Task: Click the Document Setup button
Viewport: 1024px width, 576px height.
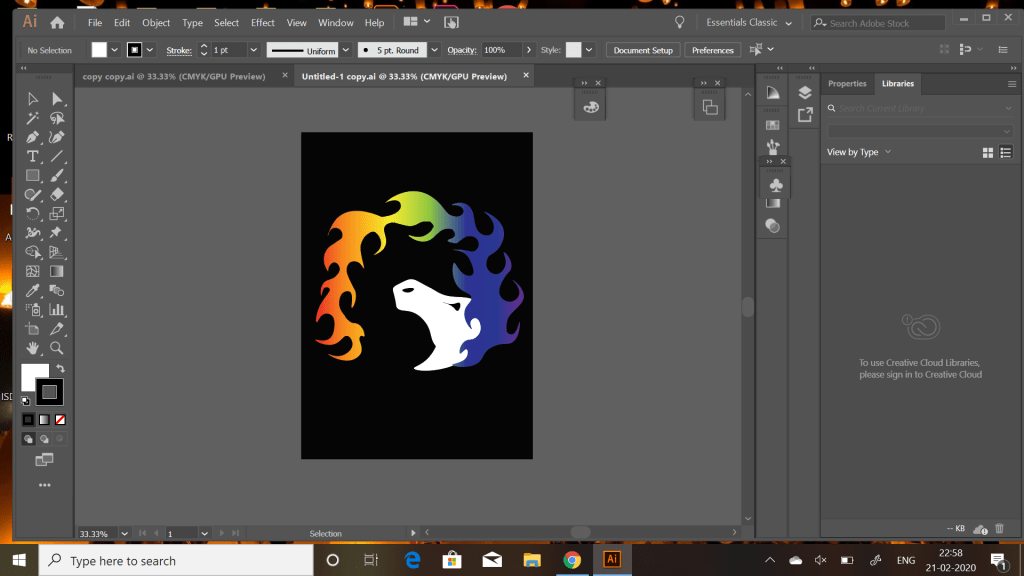Action: [x=643, y=50]
